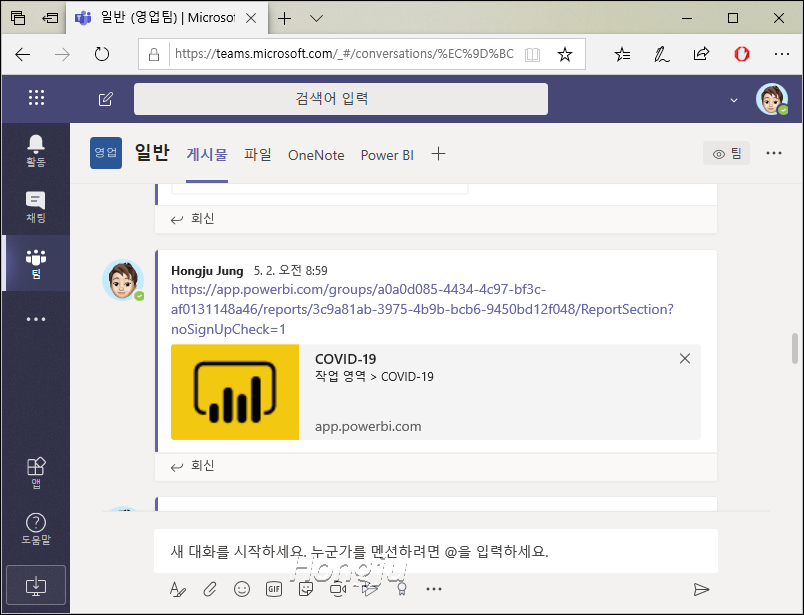
Task: Click the site lock icon
Action: point(154,54)
